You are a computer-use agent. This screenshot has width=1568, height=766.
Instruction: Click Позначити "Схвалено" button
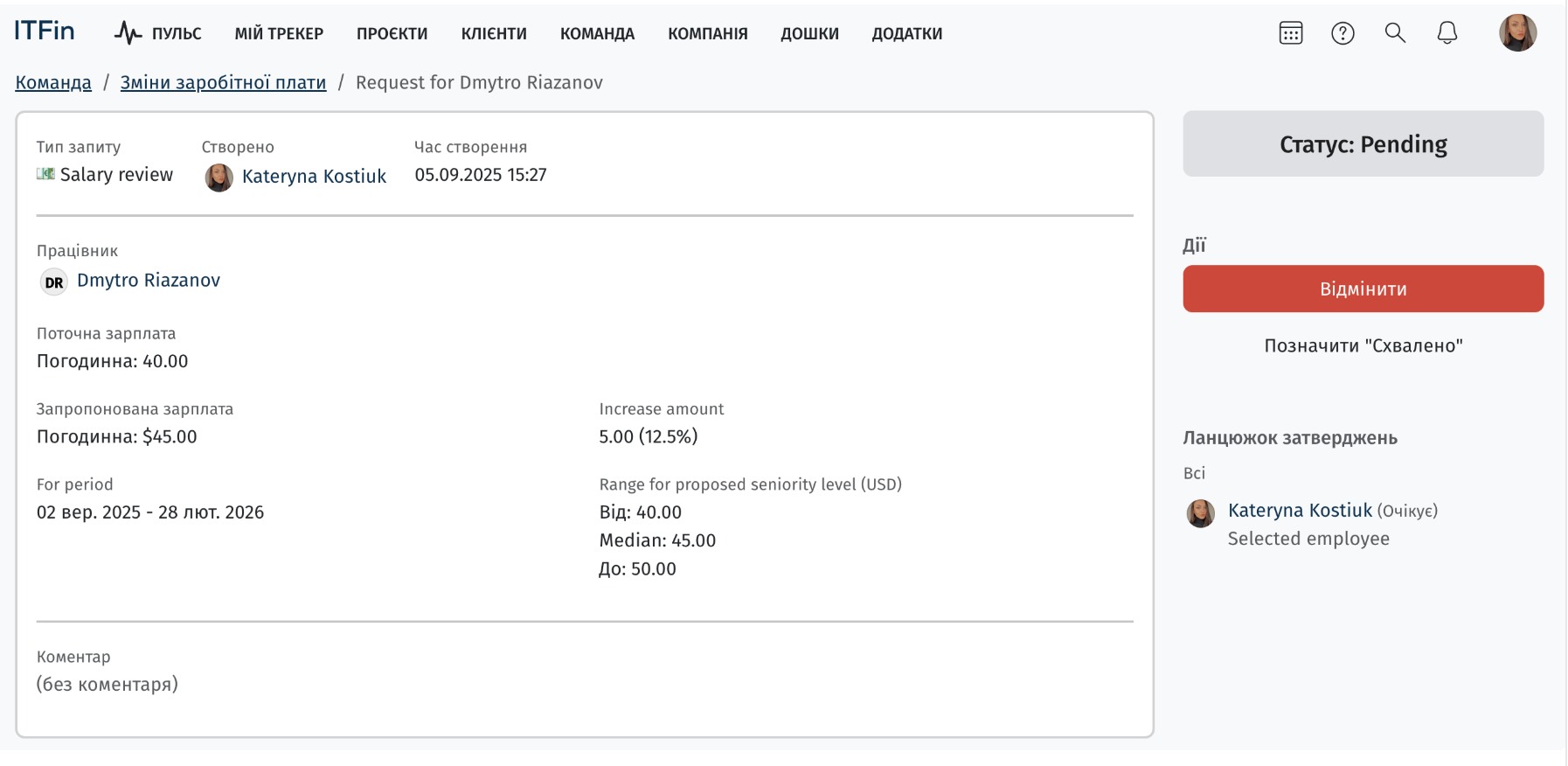tap(1363, 345)
